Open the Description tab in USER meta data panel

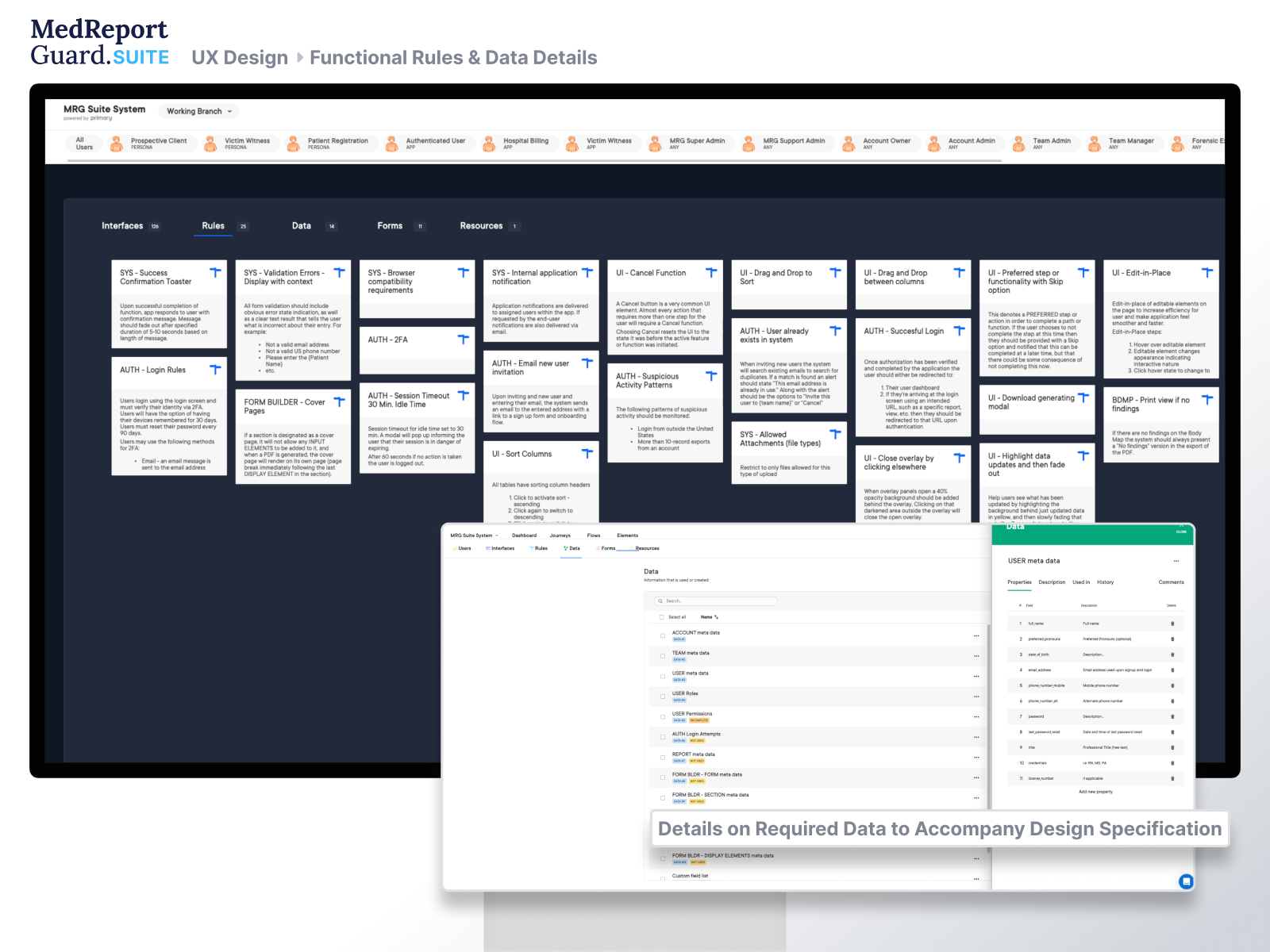pos(1052,582)
